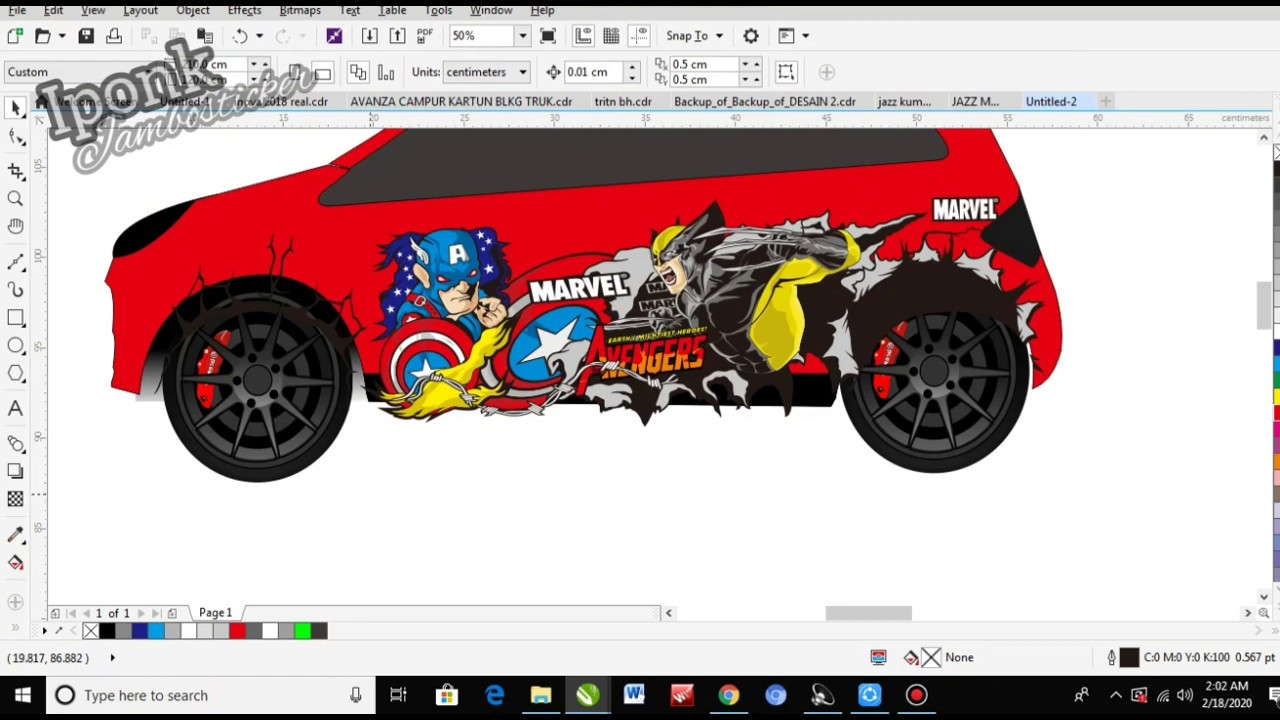
Task: Click the Print icon
Action: [x=114, y=36]
